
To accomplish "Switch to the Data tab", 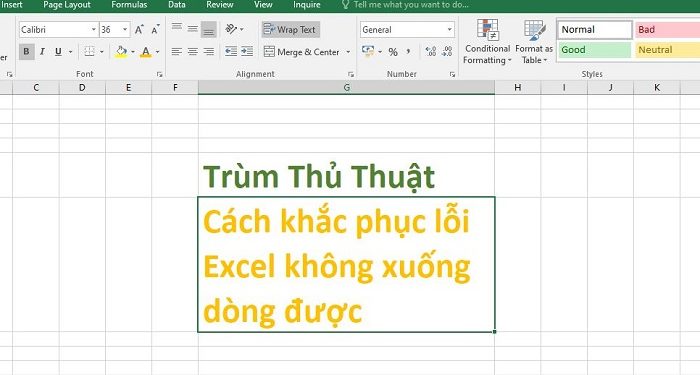I will pyautogui.click(x=177, y=5).
